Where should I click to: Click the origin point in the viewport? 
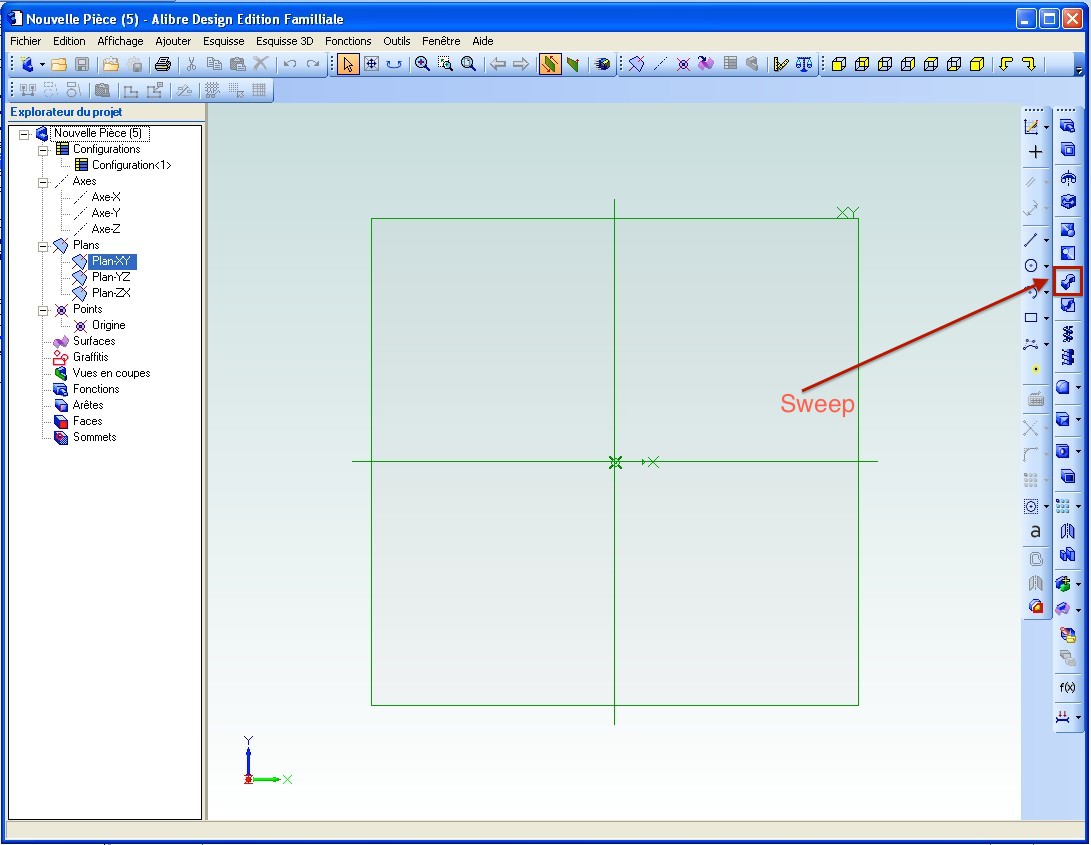click(x=615, y=462)
